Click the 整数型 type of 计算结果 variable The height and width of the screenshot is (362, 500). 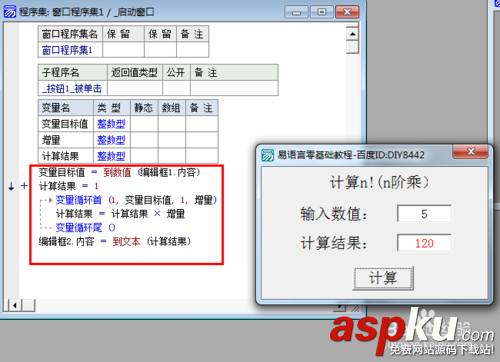(111, 156)
